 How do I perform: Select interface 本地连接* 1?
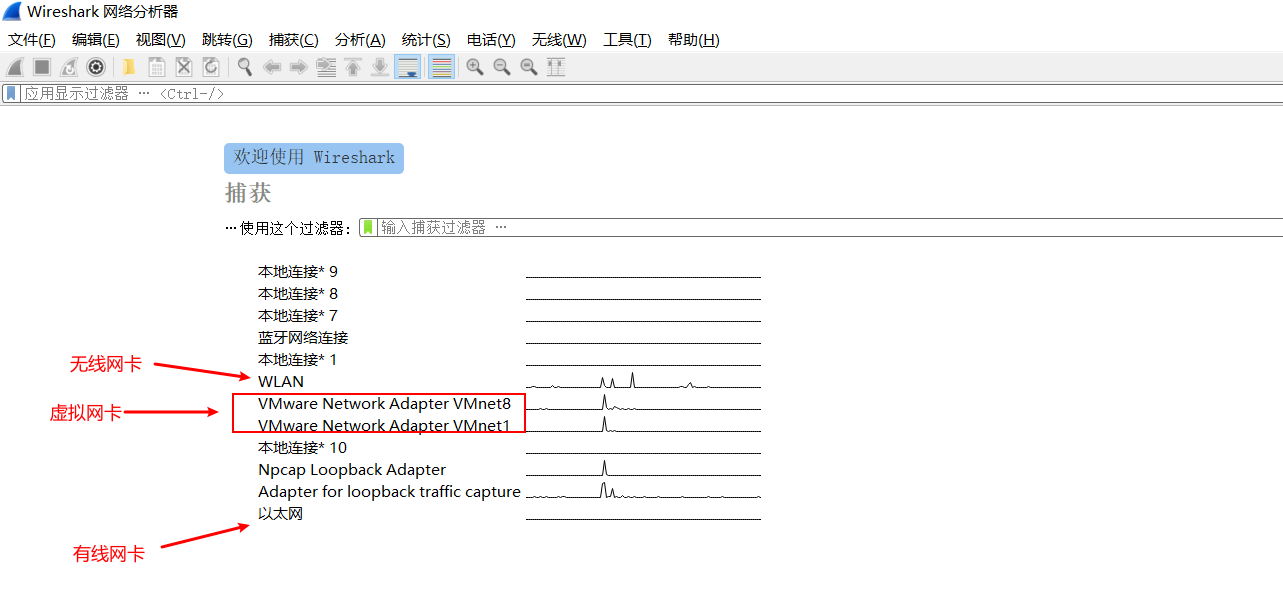point(298,359)
